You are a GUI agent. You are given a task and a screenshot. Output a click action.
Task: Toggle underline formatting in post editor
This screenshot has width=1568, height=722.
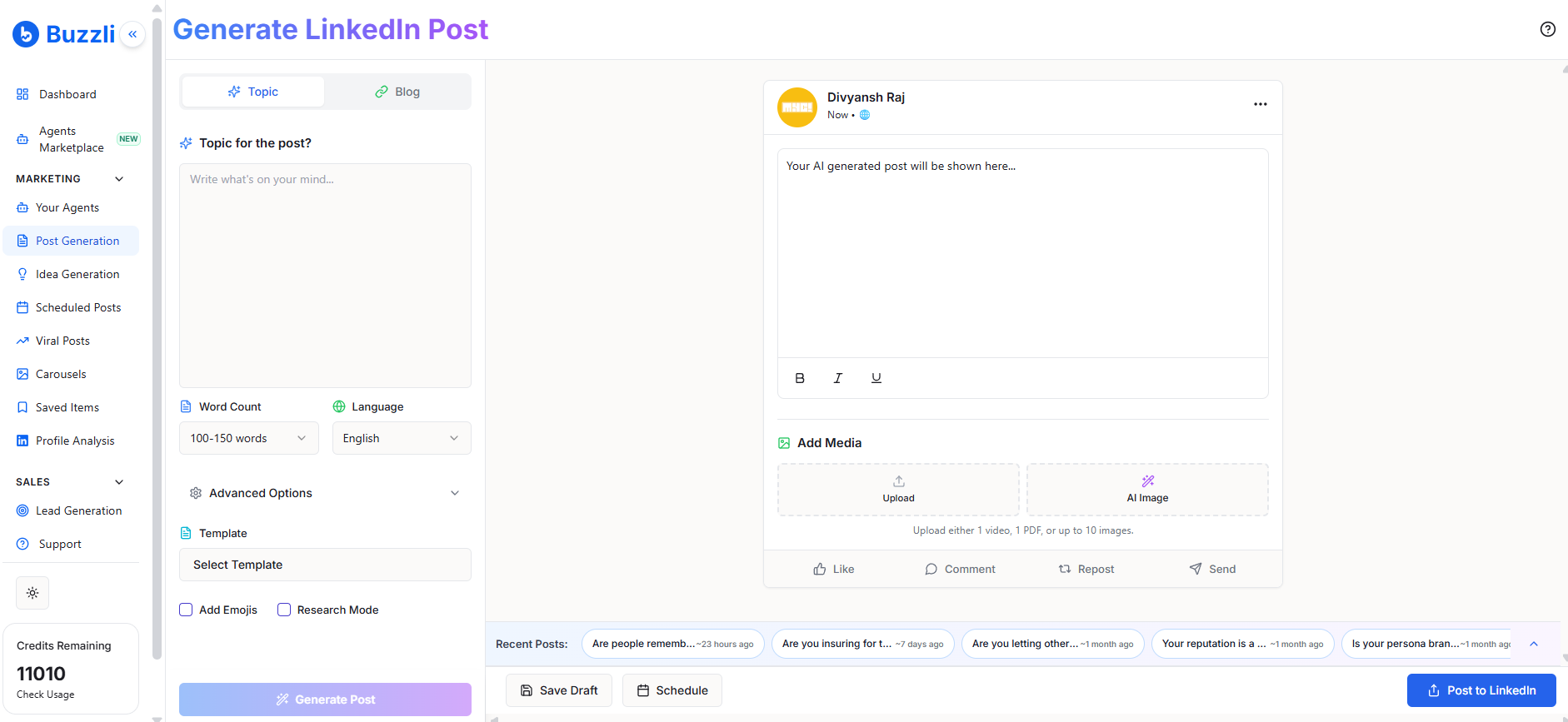876,378
